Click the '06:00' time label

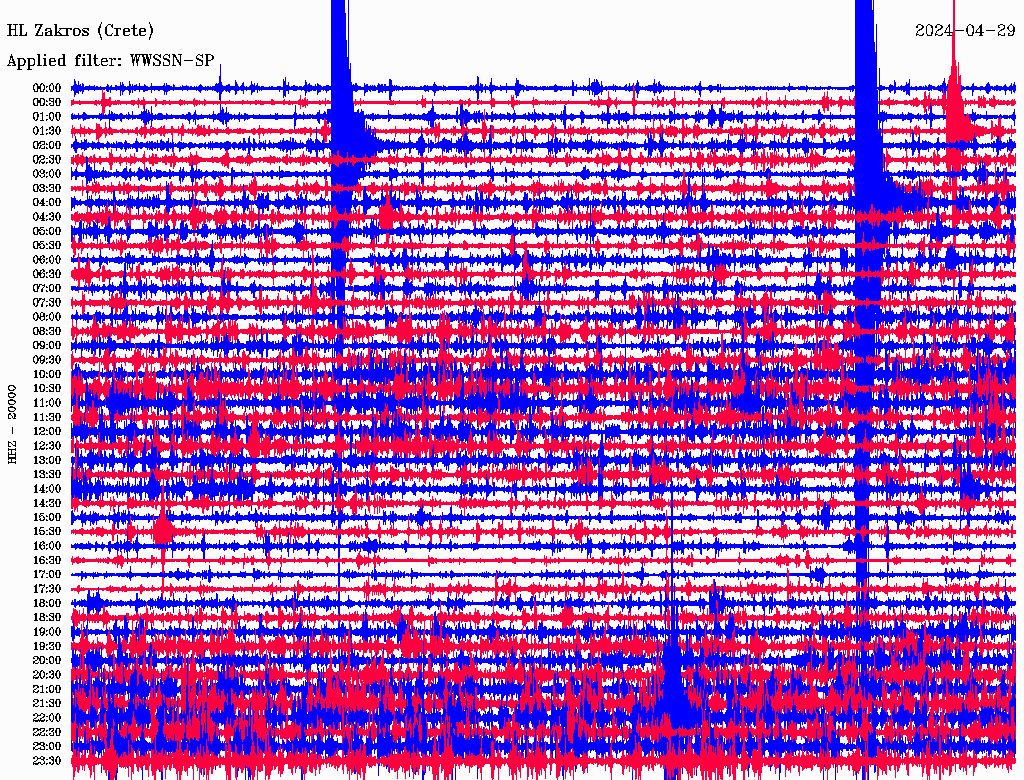tap(47, 259)
